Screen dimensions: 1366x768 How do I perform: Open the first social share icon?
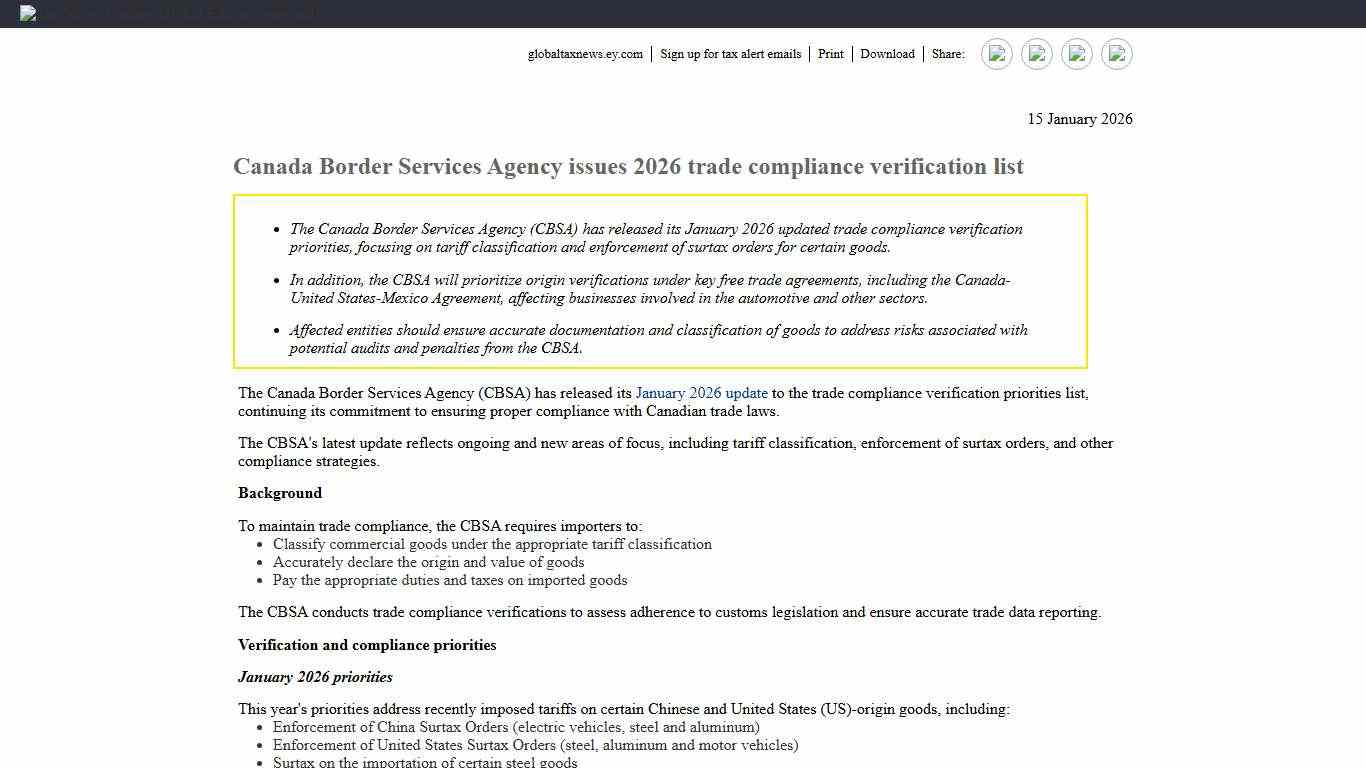click(x=996, y=54)
